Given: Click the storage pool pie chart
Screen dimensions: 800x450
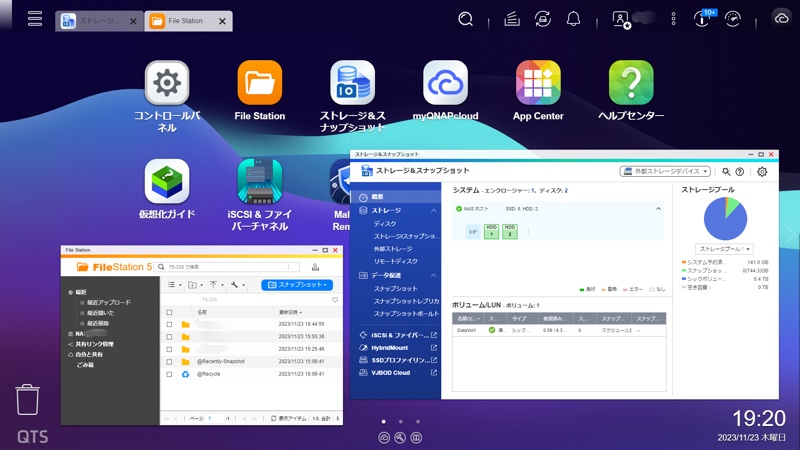Looking at the screenshot, I should [725, 219].
